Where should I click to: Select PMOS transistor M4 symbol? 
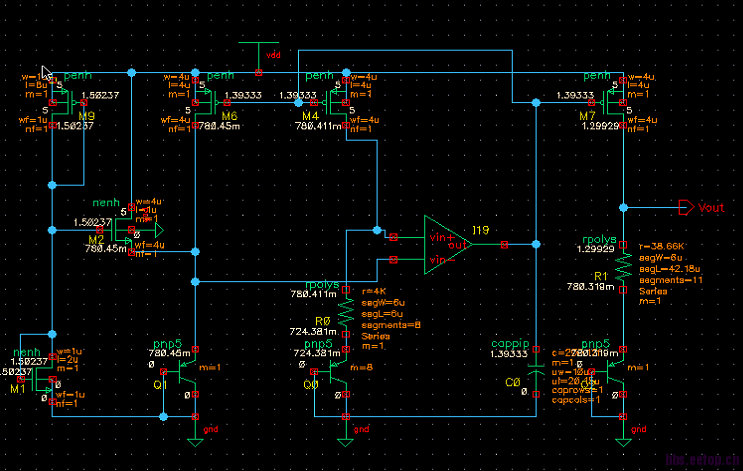330,103
